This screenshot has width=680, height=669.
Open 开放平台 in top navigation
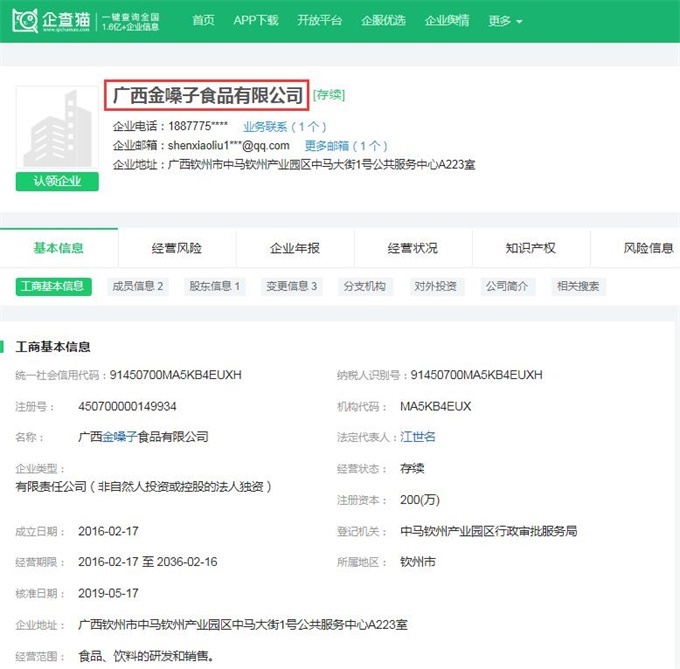[x=319, y=21]
